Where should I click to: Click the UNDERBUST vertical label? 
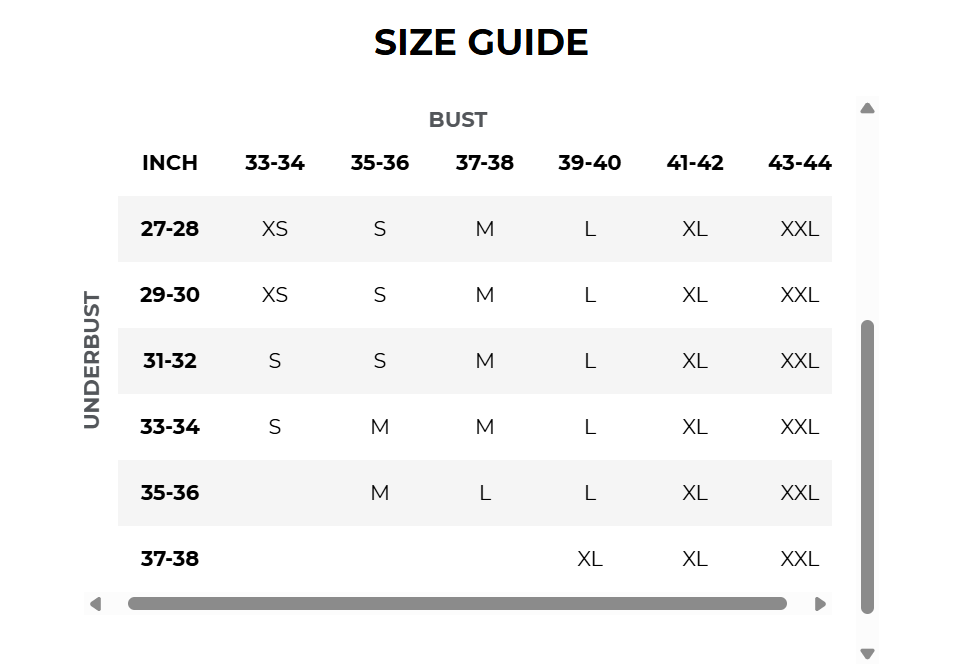(91, 360)
